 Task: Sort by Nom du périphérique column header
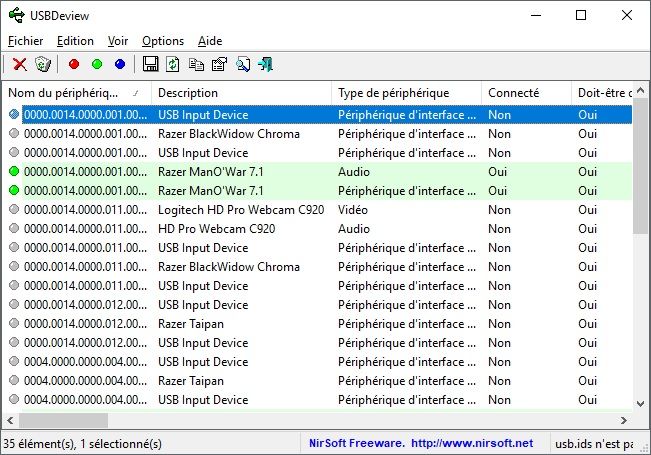pyautogui.click(x=77, y=93)
